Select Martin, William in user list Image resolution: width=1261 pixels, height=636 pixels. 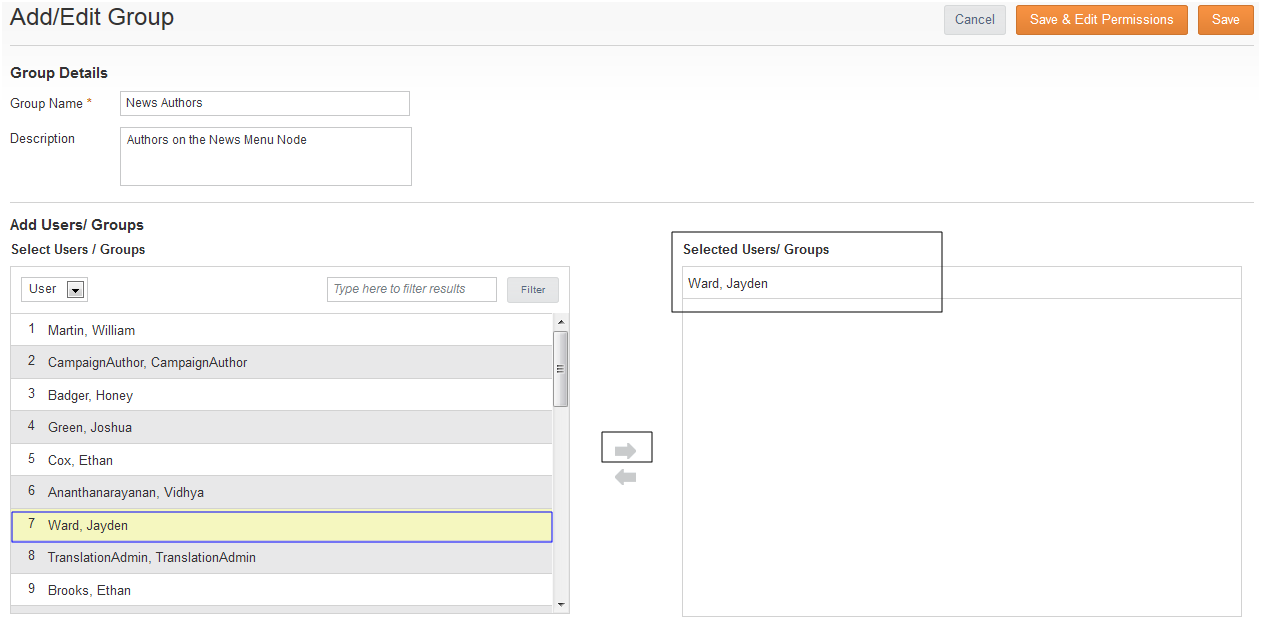[91, 330]
